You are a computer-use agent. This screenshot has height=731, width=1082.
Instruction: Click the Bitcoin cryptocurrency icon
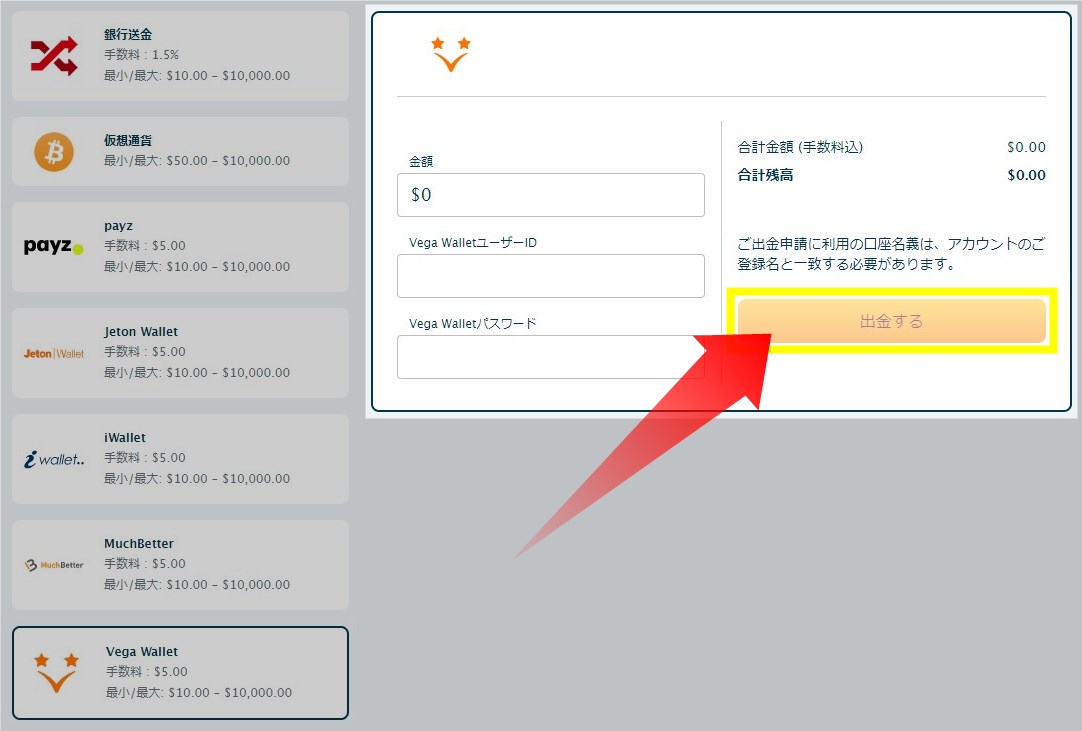(x=54, y=152)
